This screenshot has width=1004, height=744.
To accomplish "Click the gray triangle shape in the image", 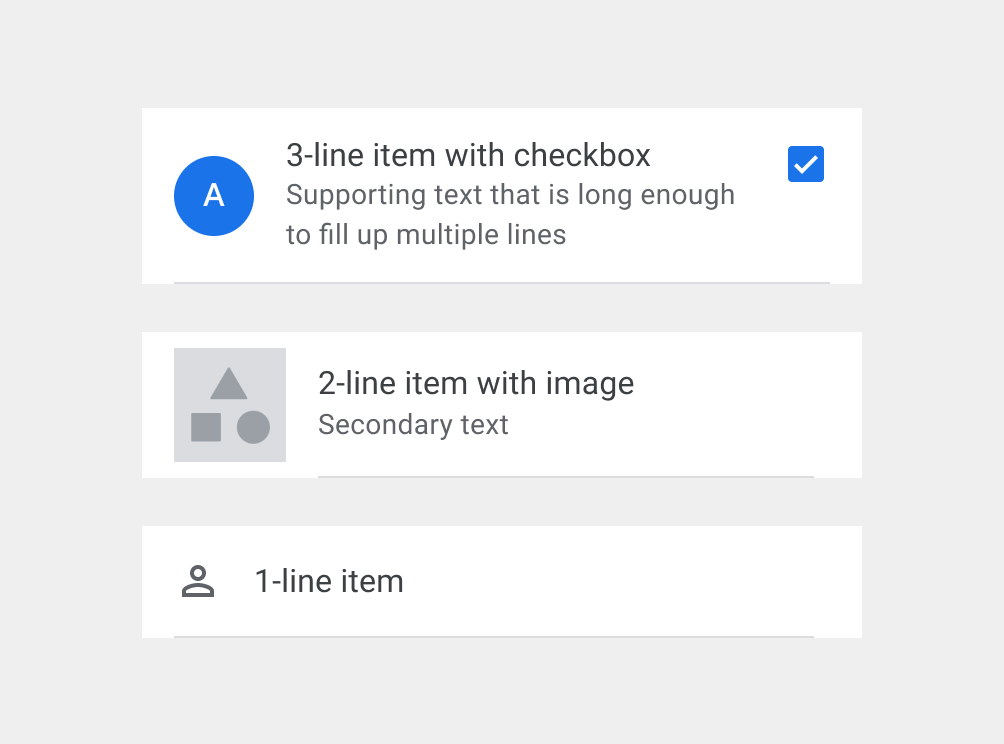I will 229,384.
